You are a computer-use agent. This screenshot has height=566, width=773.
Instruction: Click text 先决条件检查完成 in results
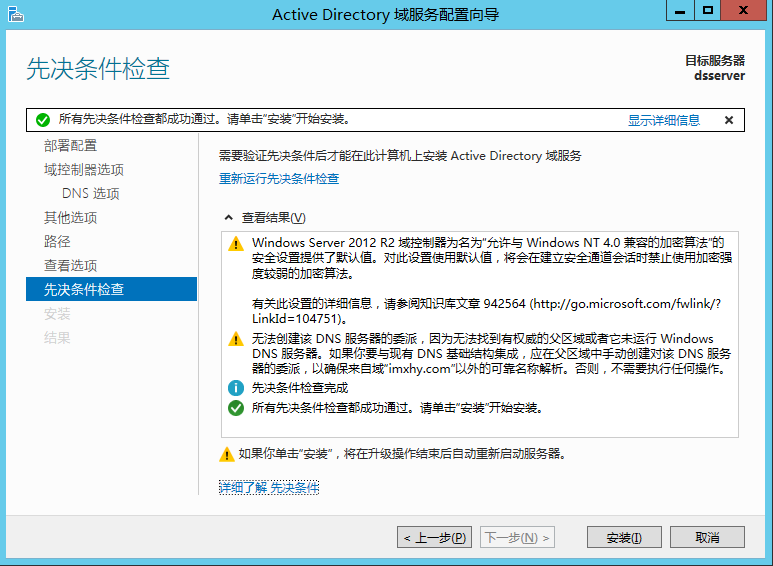(x=300, y=388)
